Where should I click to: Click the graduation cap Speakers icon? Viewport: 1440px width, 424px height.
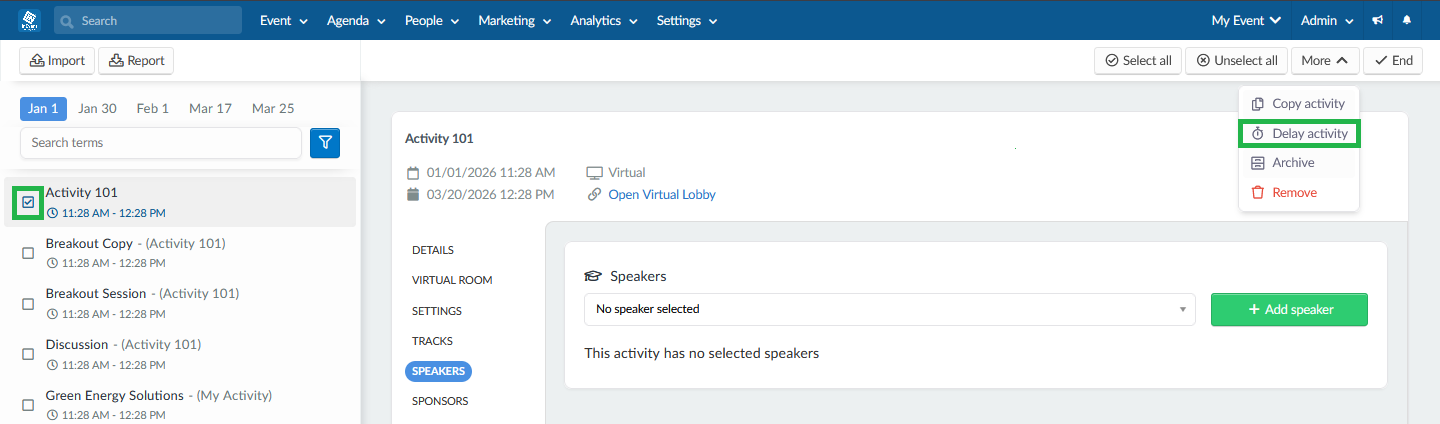pos(593,276)
